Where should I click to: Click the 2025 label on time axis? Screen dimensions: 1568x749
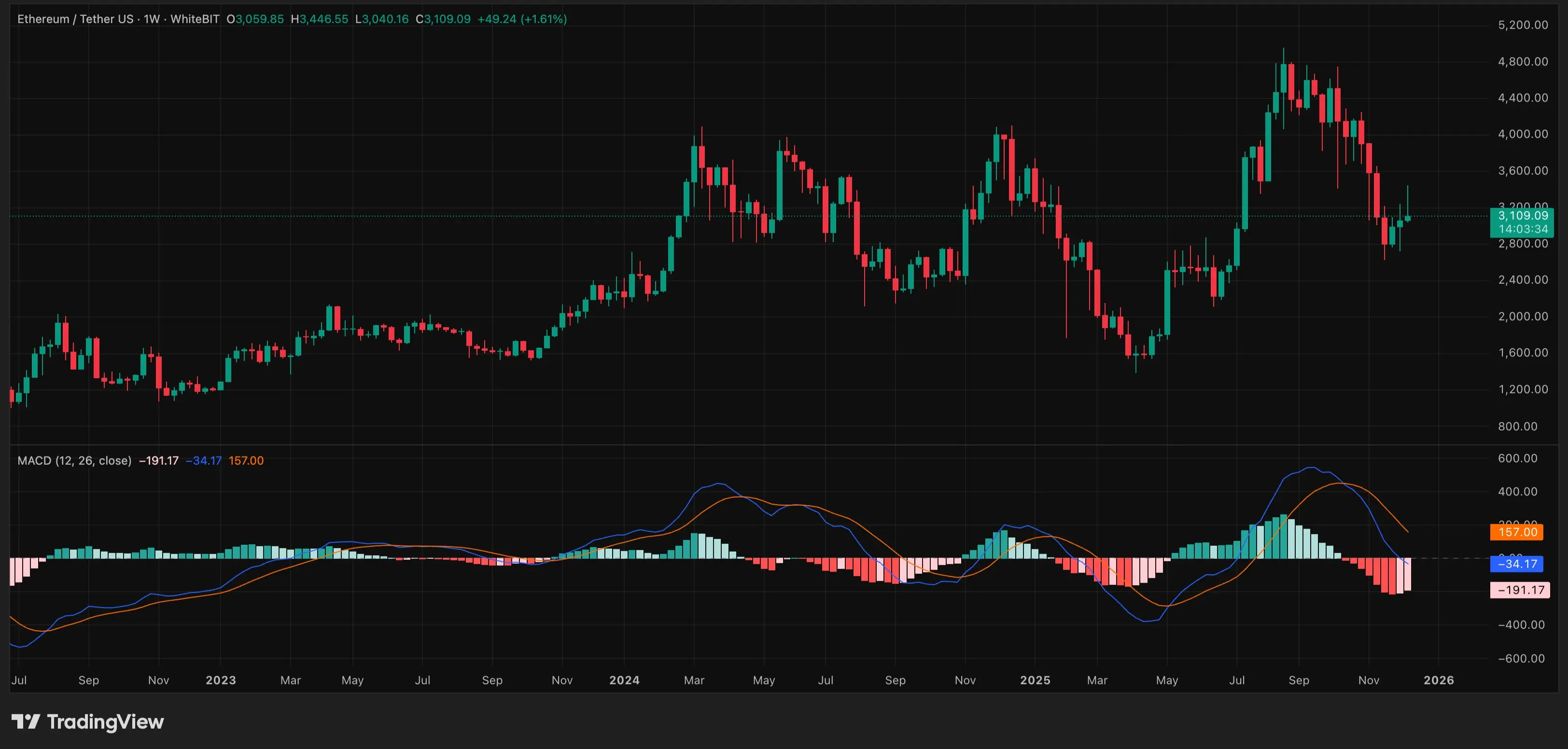click(1035, 680)
